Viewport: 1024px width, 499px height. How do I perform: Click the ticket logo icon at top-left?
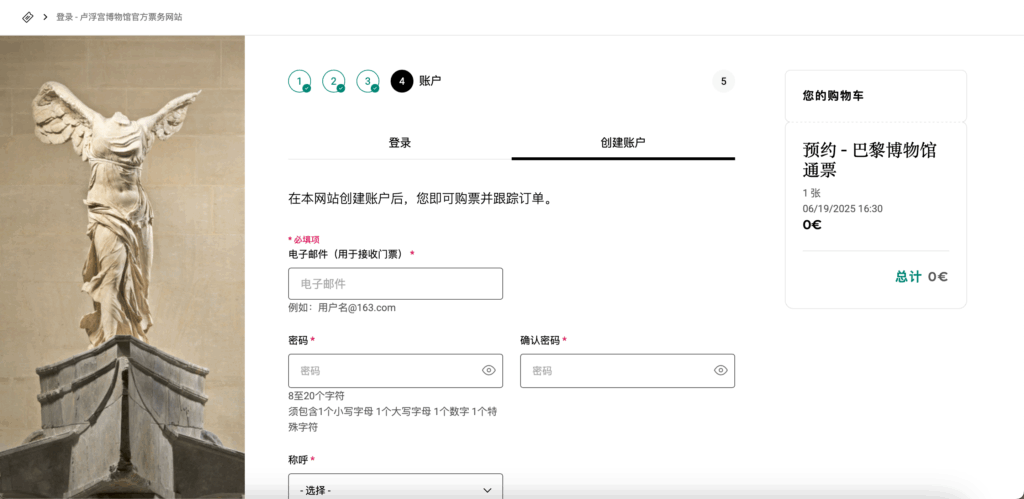click(27, 17)
